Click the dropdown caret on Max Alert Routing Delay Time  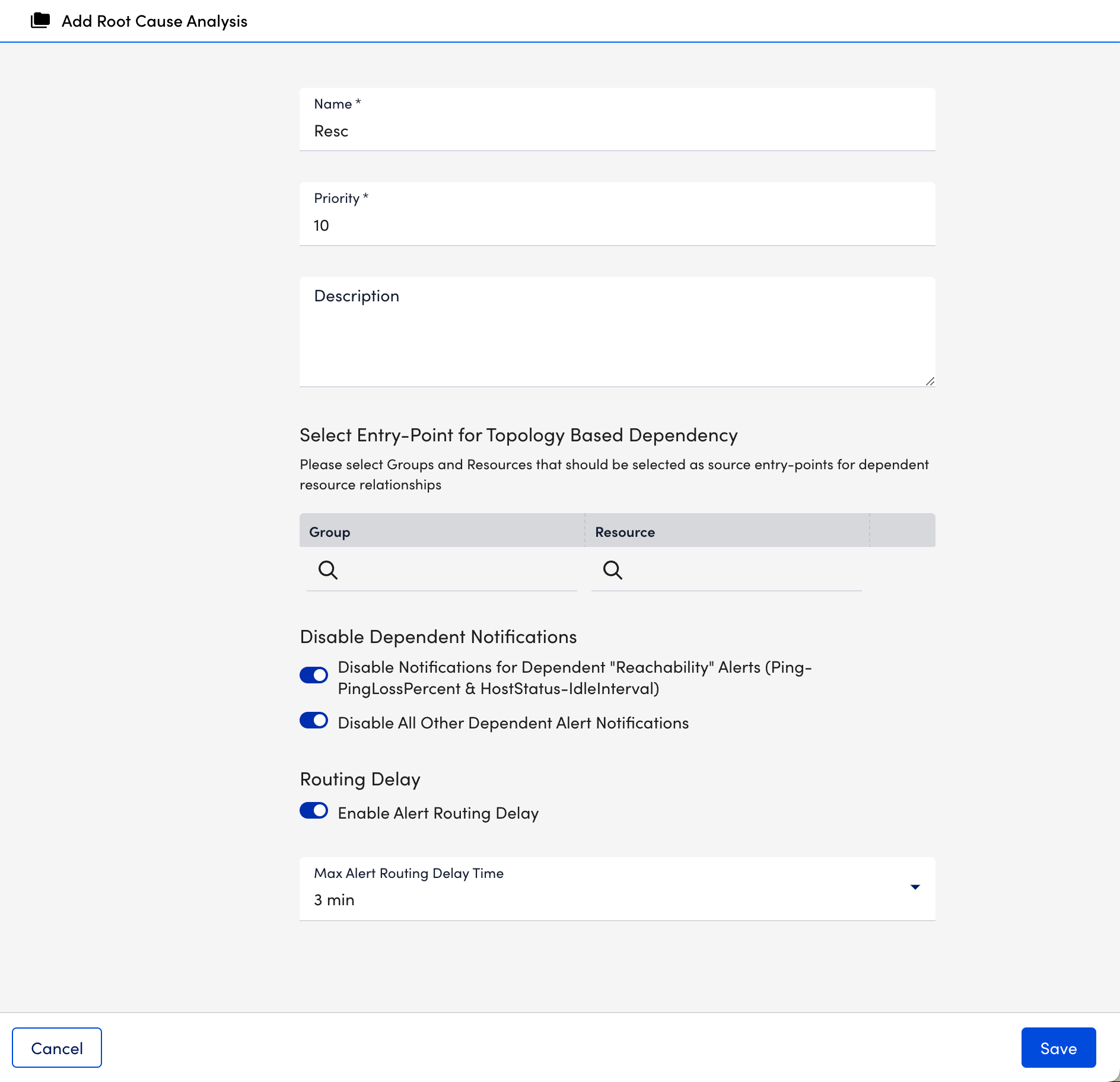click(x=915, y=887)
